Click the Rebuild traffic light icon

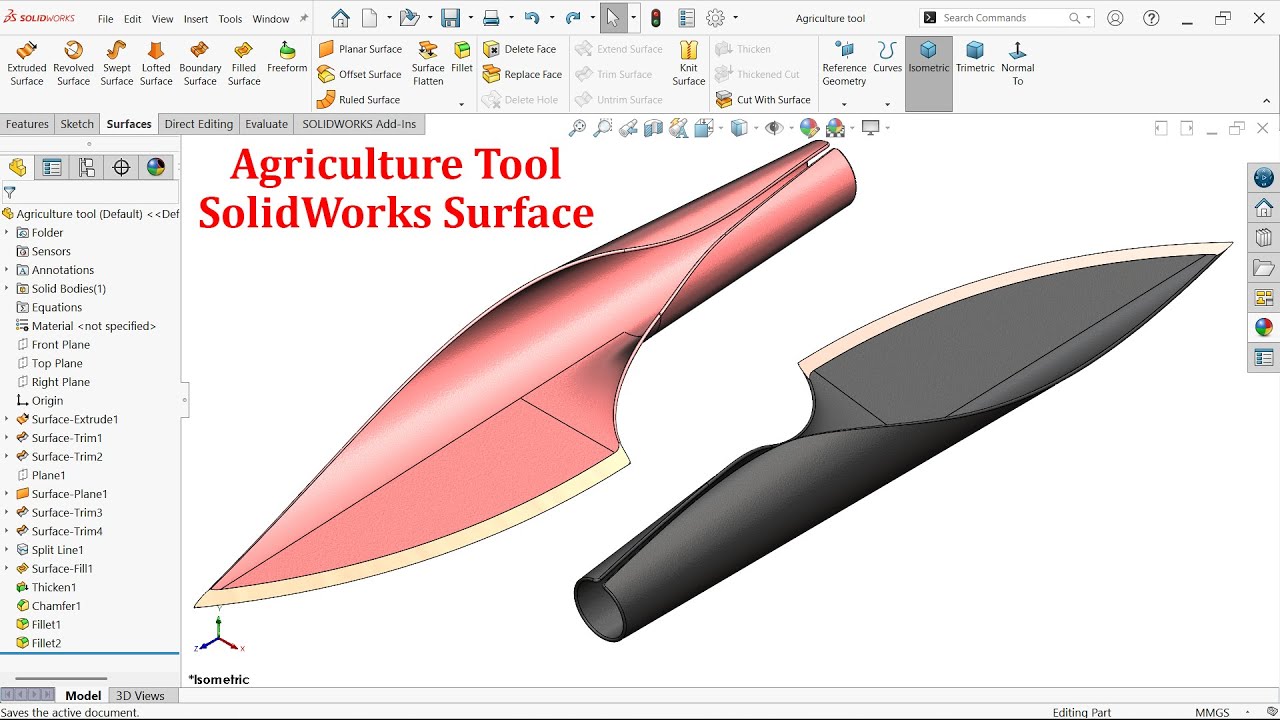(656, 18)
